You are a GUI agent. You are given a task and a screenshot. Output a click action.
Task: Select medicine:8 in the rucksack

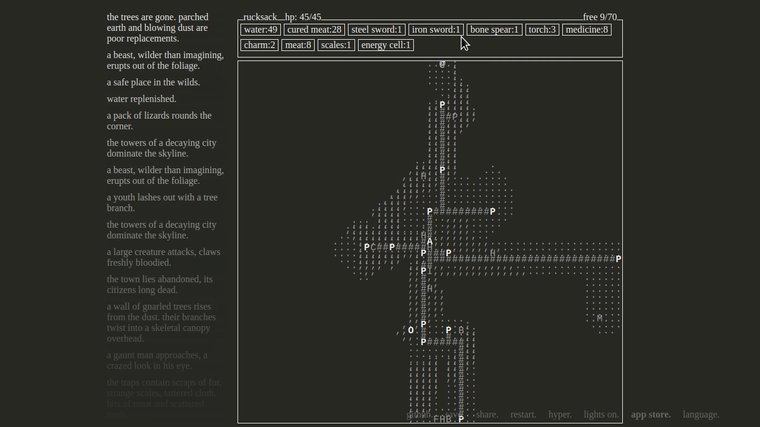[587, 30]
